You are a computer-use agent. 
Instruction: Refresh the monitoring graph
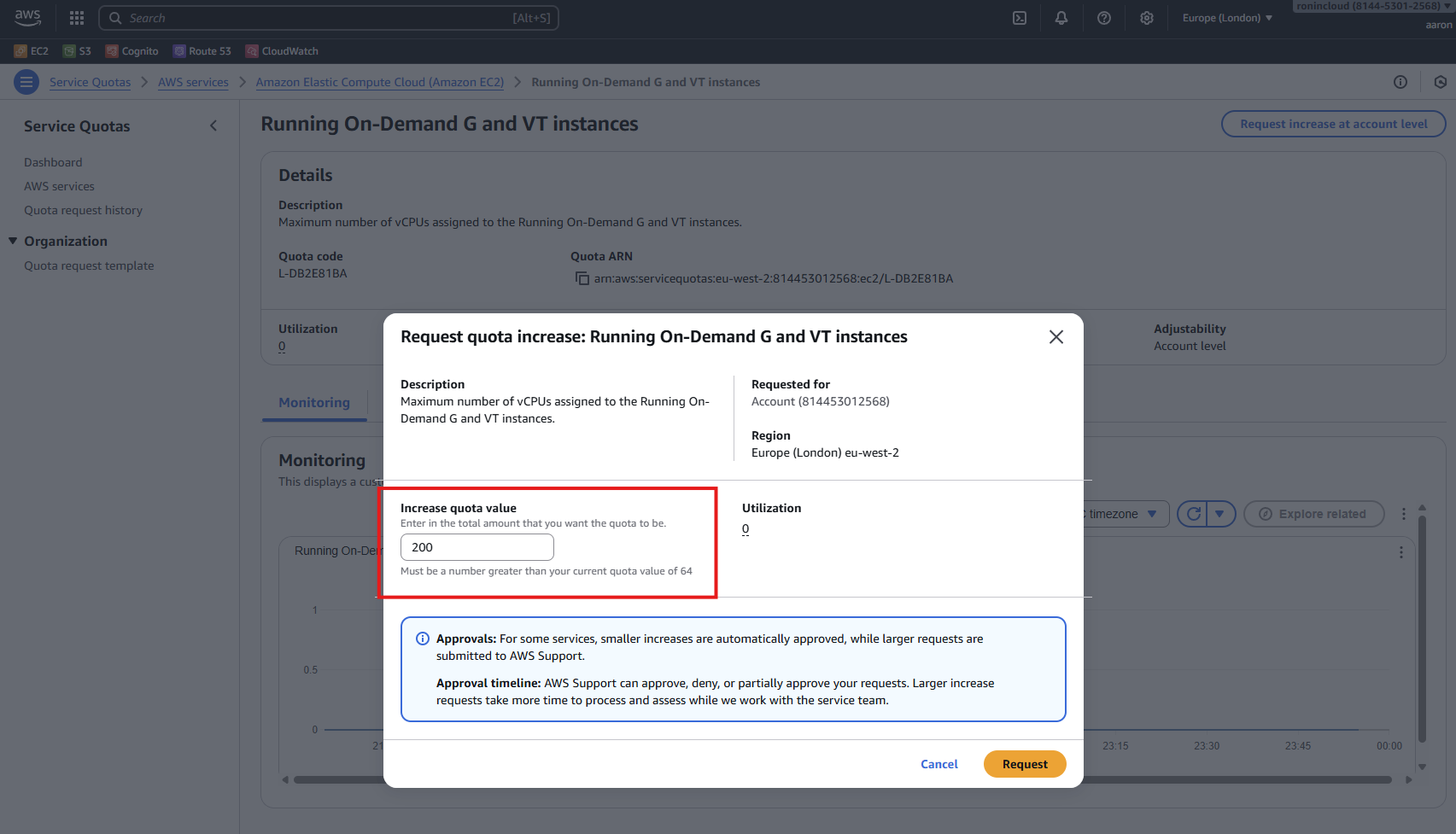click(1193, 514)
